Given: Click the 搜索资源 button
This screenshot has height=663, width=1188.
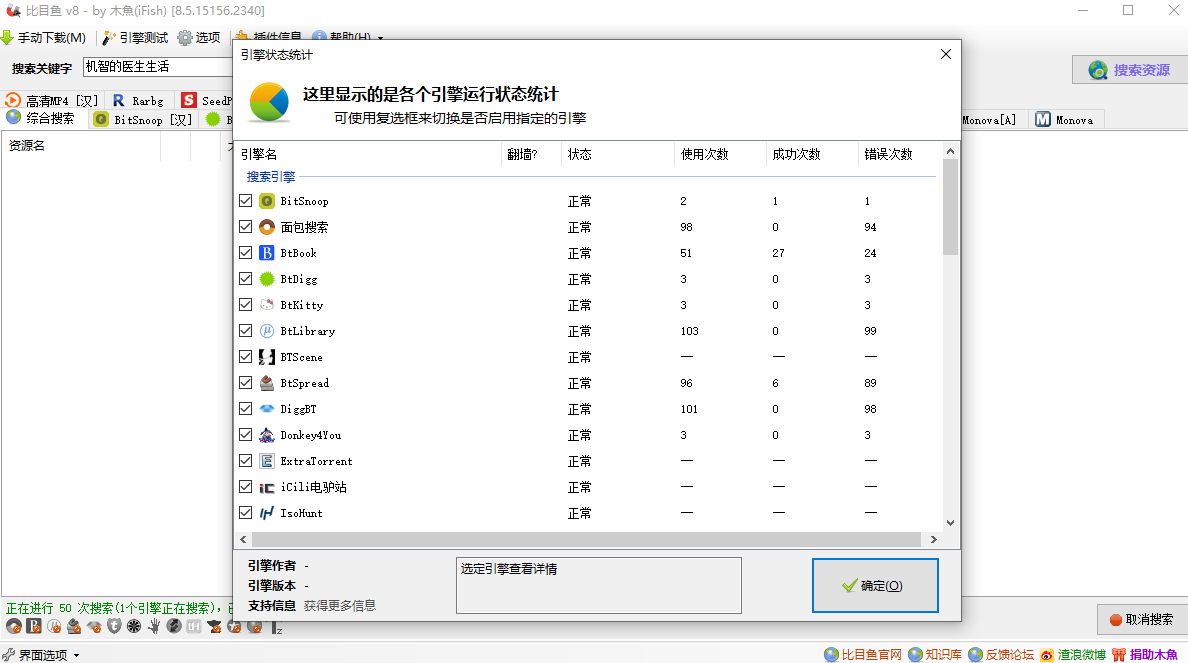Looking at the screenshot, I should 1130,70.
